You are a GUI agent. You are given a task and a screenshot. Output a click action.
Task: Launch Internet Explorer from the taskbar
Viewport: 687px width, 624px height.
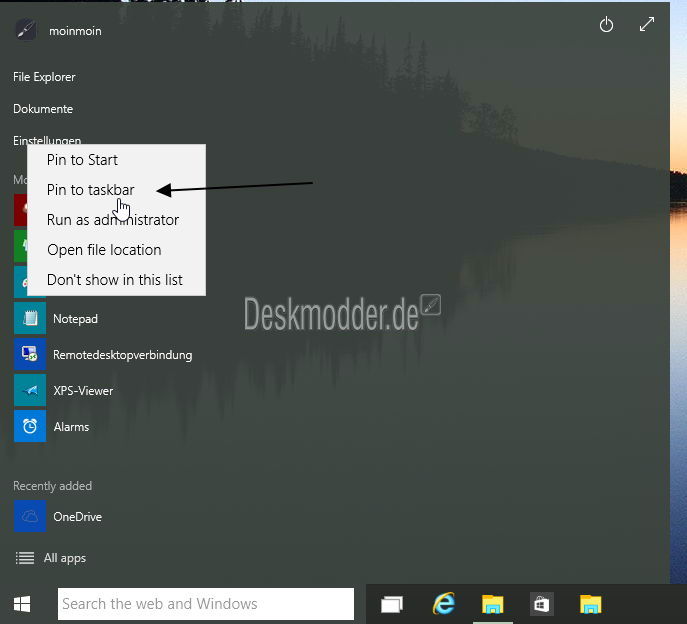coord(444,604)
